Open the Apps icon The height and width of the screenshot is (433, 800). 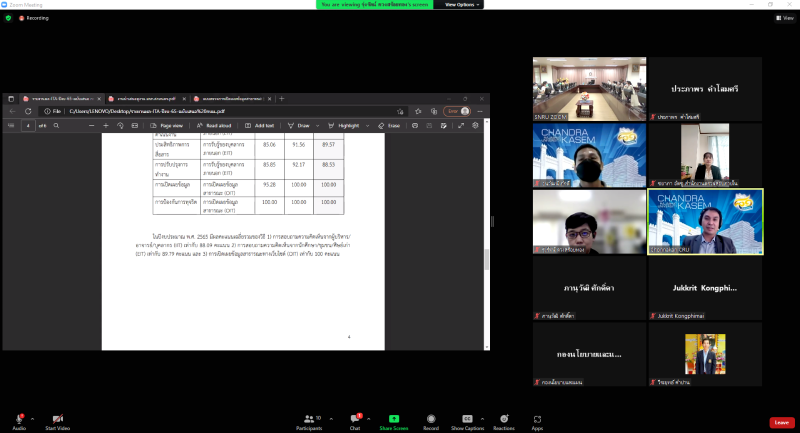[537, 418]
